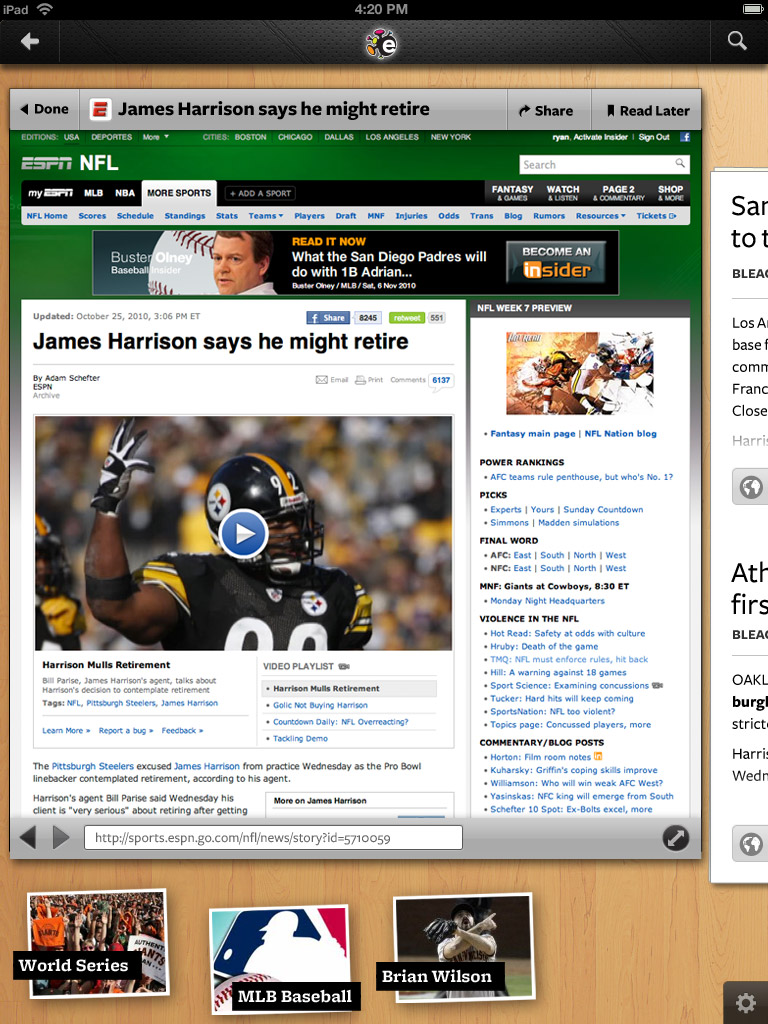The width and height of the screenshot is (768, 1024).
Task: Tap the colorful e logo icon
Action: click(x=381, y=44)
